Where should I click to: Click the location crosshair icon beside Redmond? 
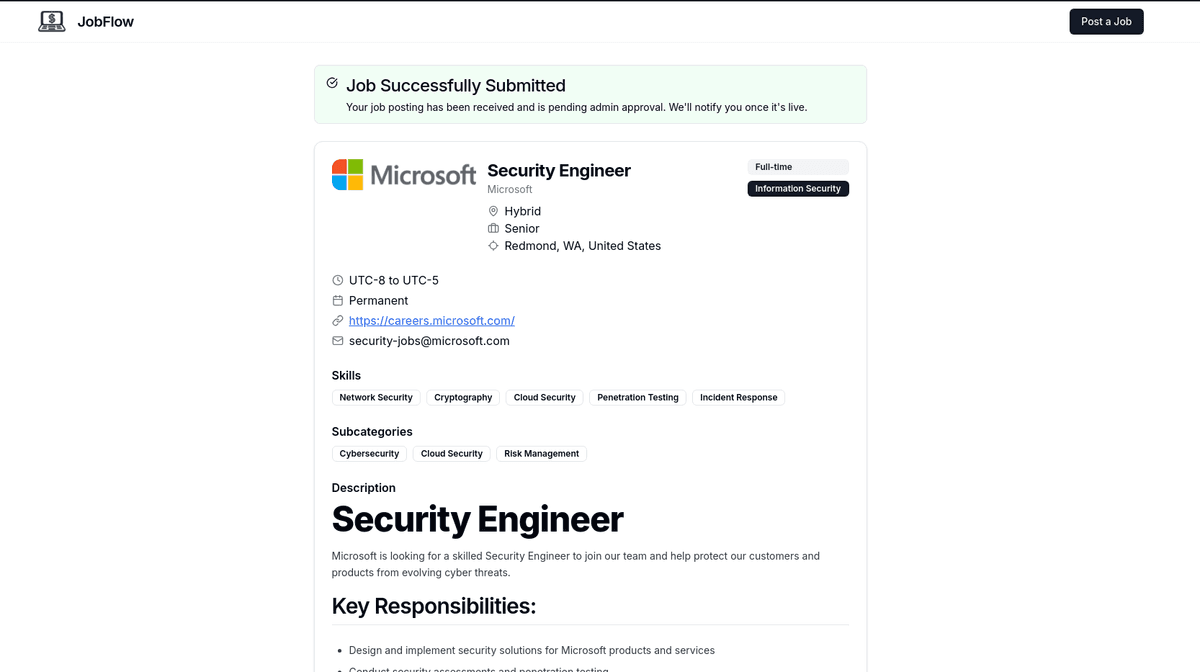pos(493,245)
